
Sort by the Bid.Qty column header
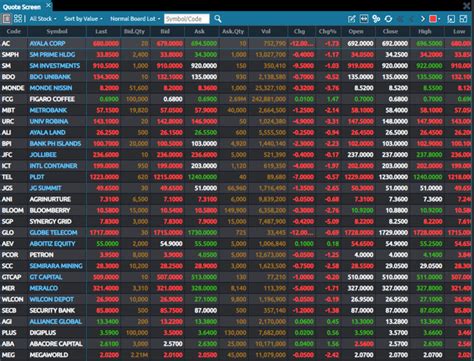[x=135, y=32]
